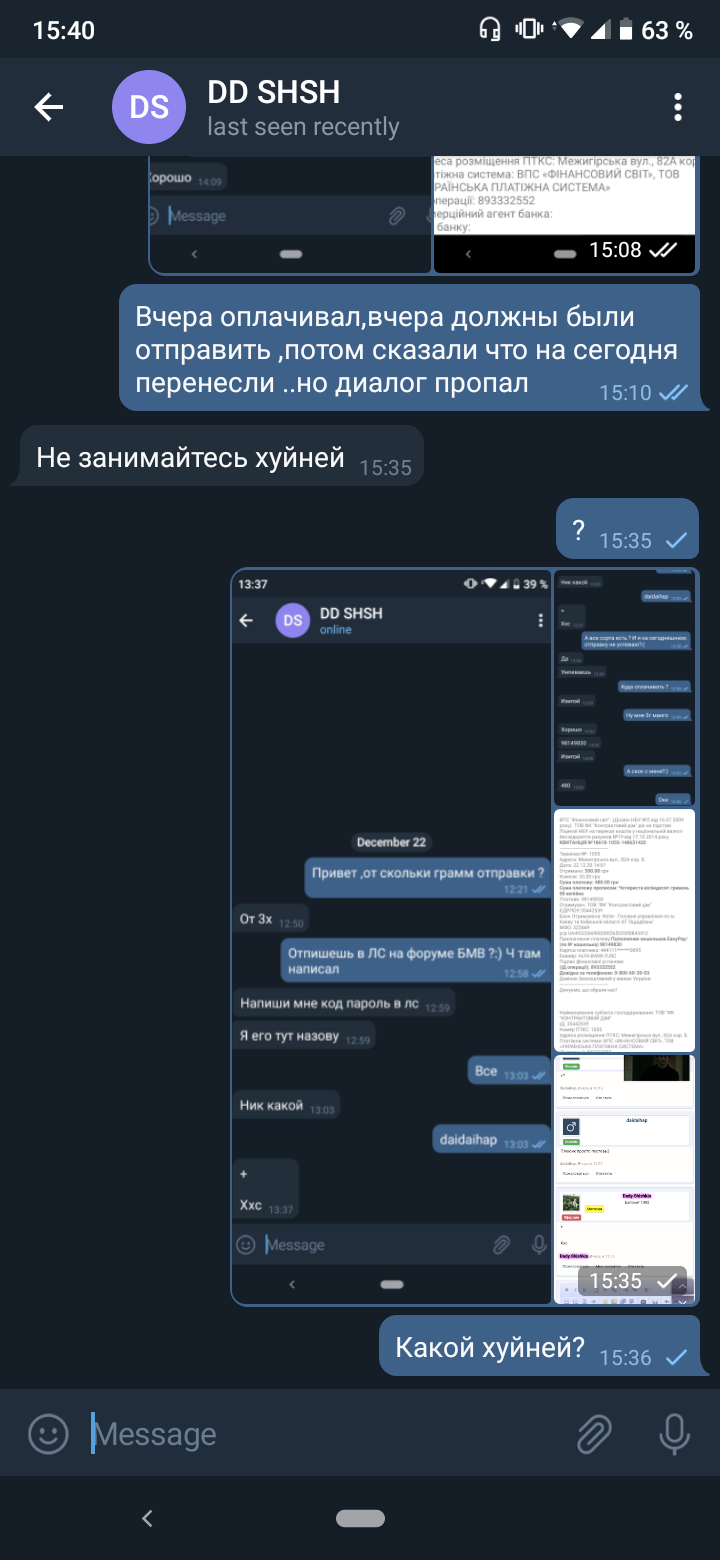Focus the Message input field
720x1560 pixels.
click(x=320, y=1434)
